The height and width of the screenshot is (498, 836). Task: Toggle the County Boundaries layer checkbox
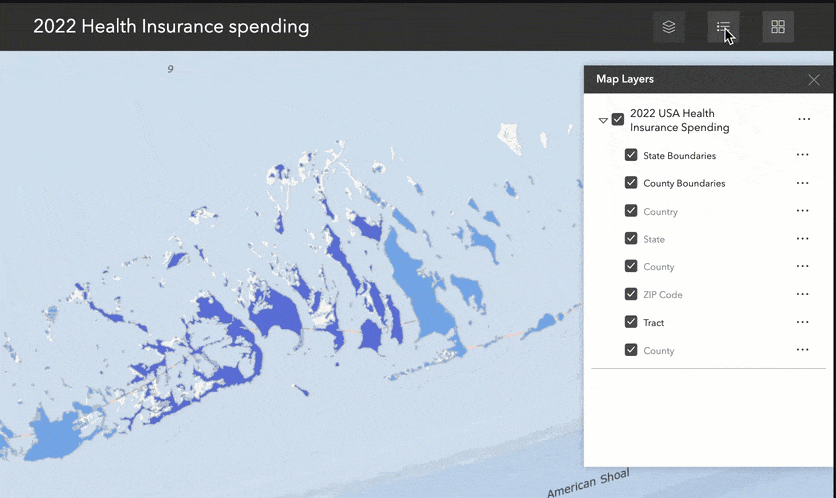coord(631,183)
